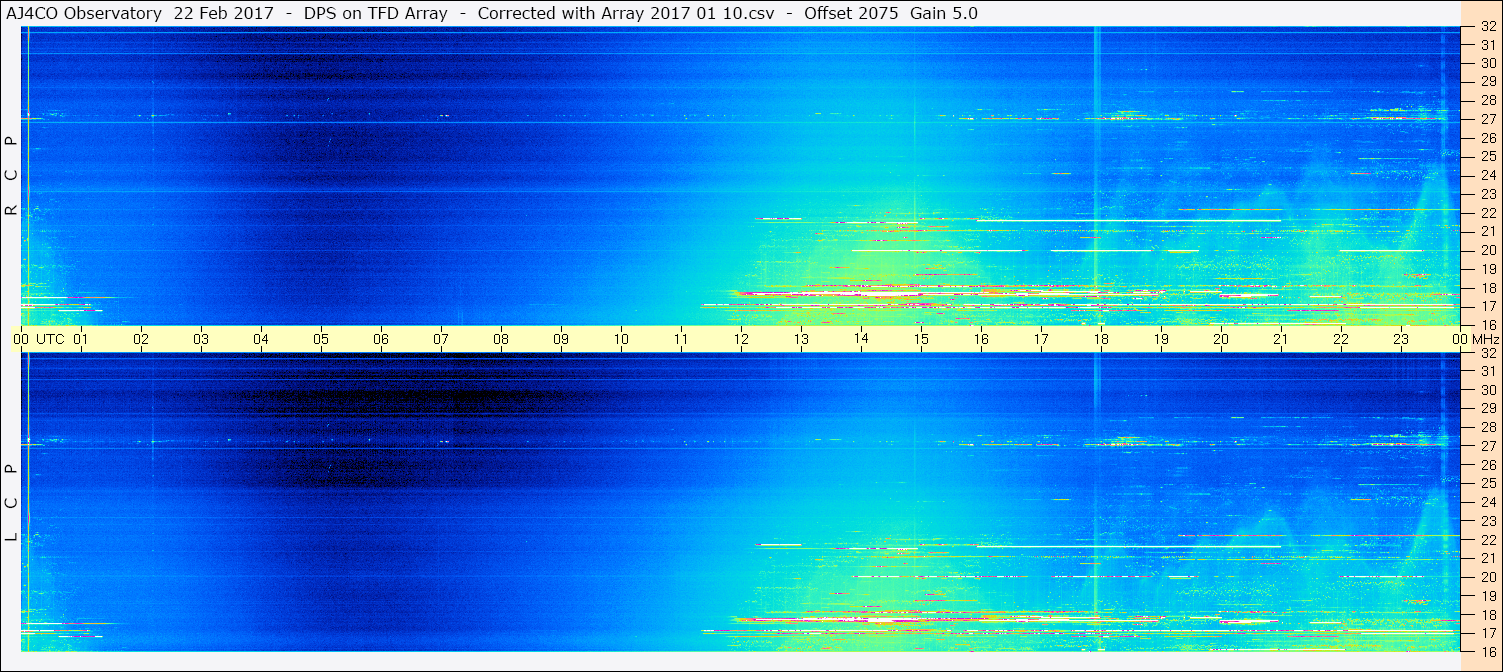Click the 22 MHz tick on the RCP scale
The width and height of the screenshot is (1503, 672).
coord(1487,212)
